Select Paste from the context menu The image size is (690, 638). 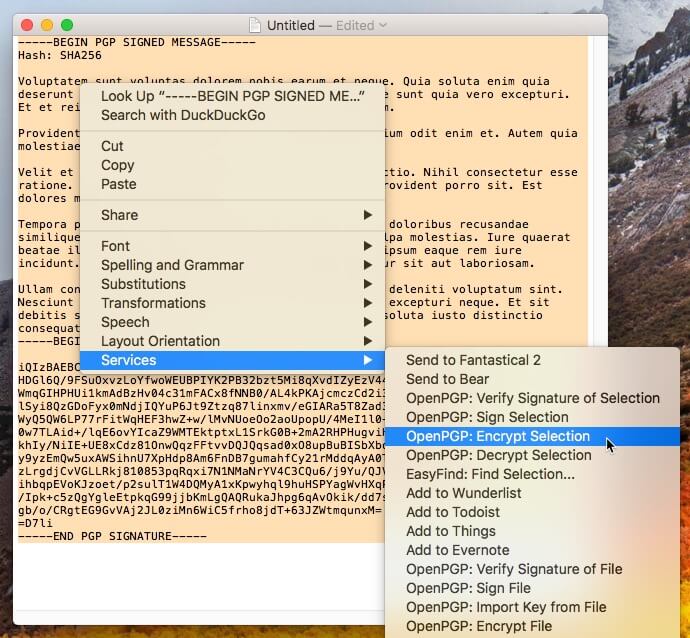coord(232,184)
